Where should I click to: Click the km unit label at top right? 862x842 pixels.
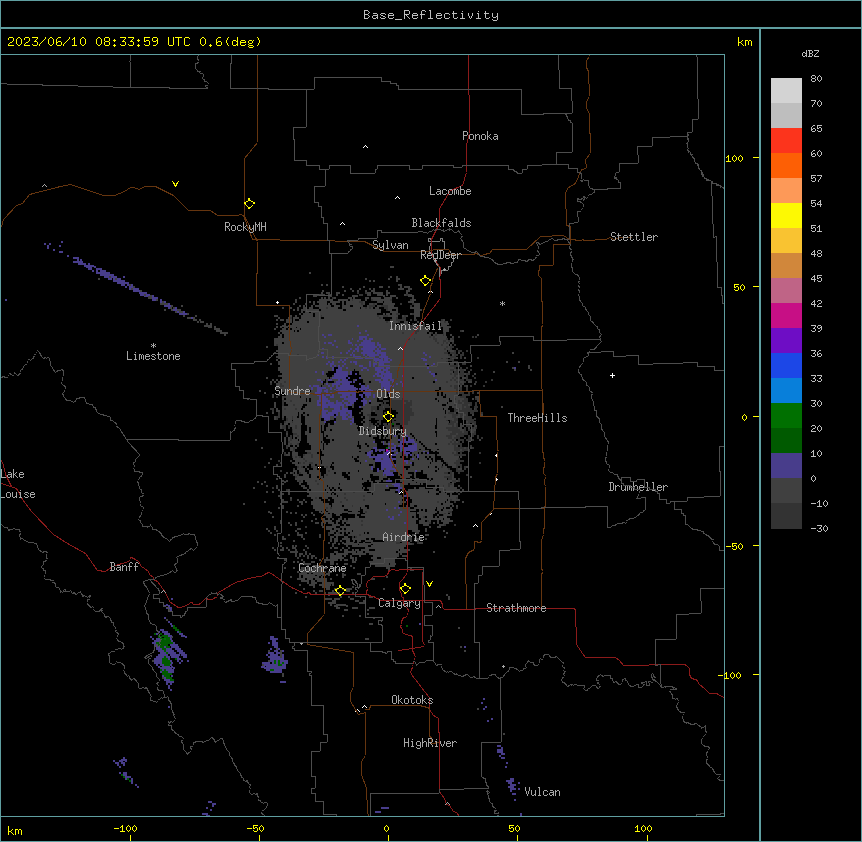pyautogui.click(x=744, y=42)
